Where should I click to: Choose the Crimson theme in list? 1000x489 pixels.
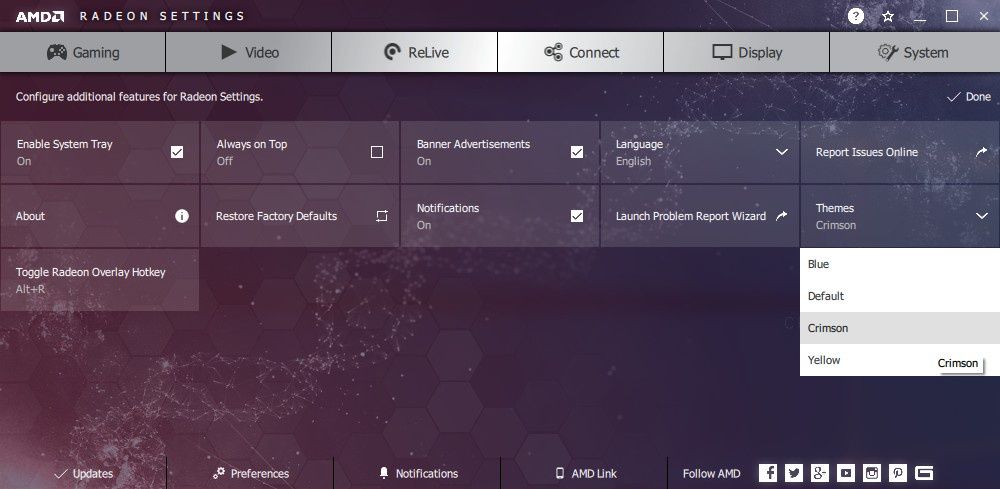tap(900, 328)
